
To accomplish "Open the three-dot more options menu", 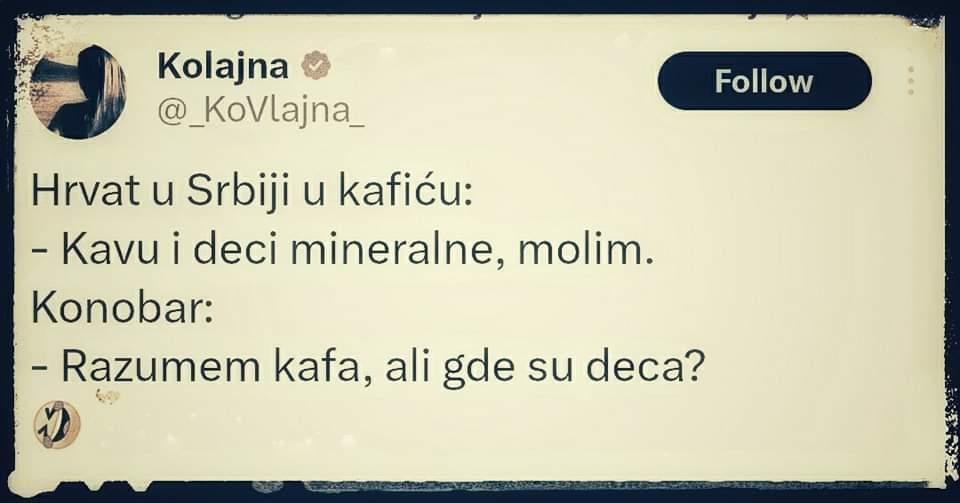I will (x=911, y=80).
